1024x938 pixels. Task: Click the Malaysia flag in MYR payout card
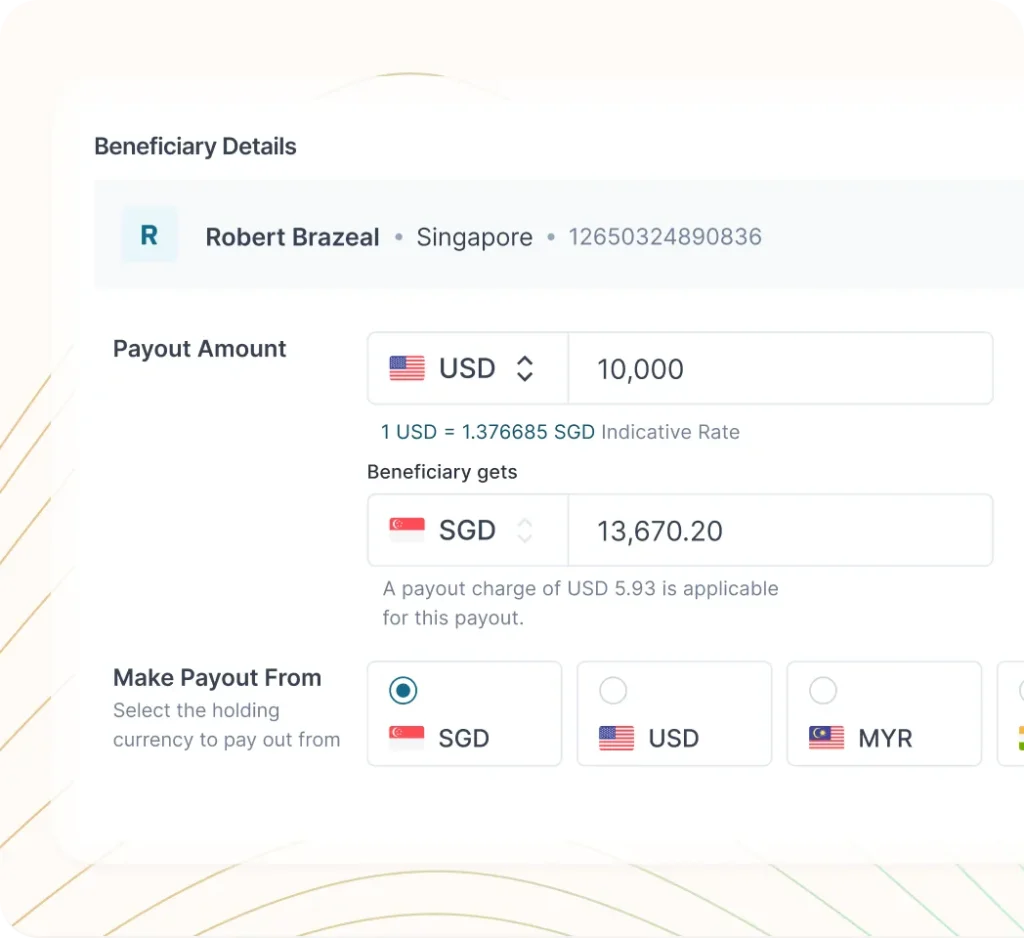click(x=826, y=738)
